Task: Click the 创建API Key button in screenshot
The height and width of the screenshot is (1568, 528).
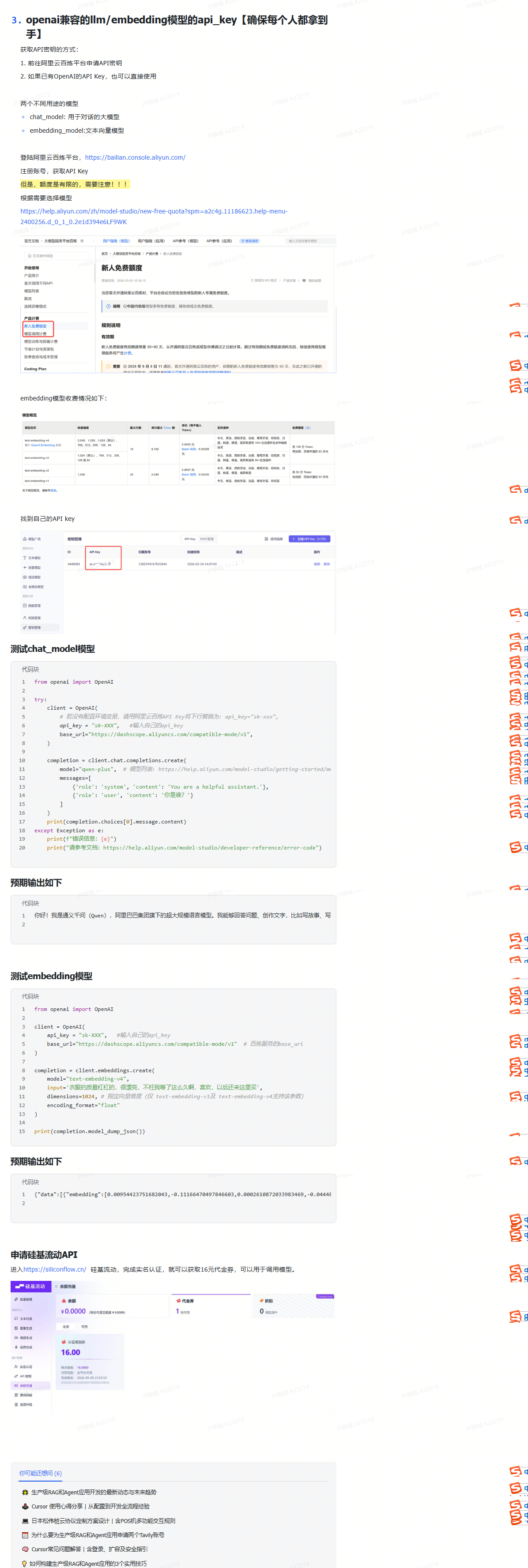Action: pos(309,539)
